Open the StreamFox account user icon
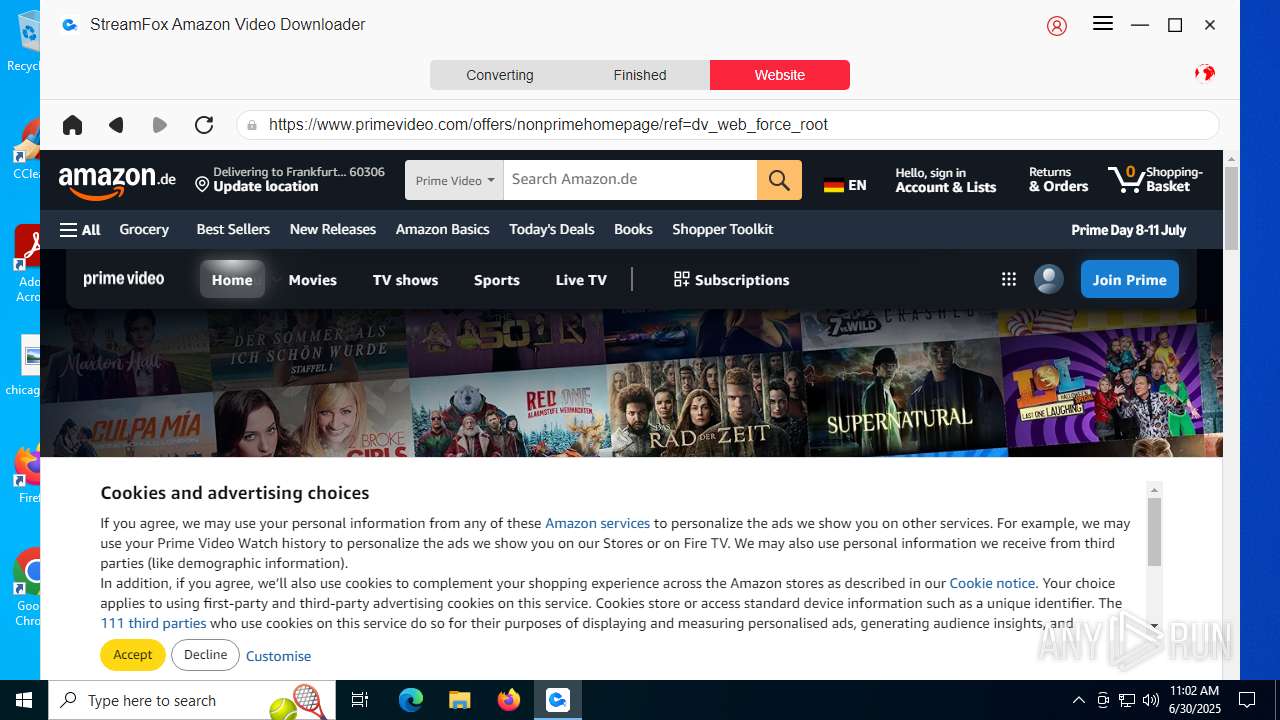The image size is (1280, 720). point(1057,26)
